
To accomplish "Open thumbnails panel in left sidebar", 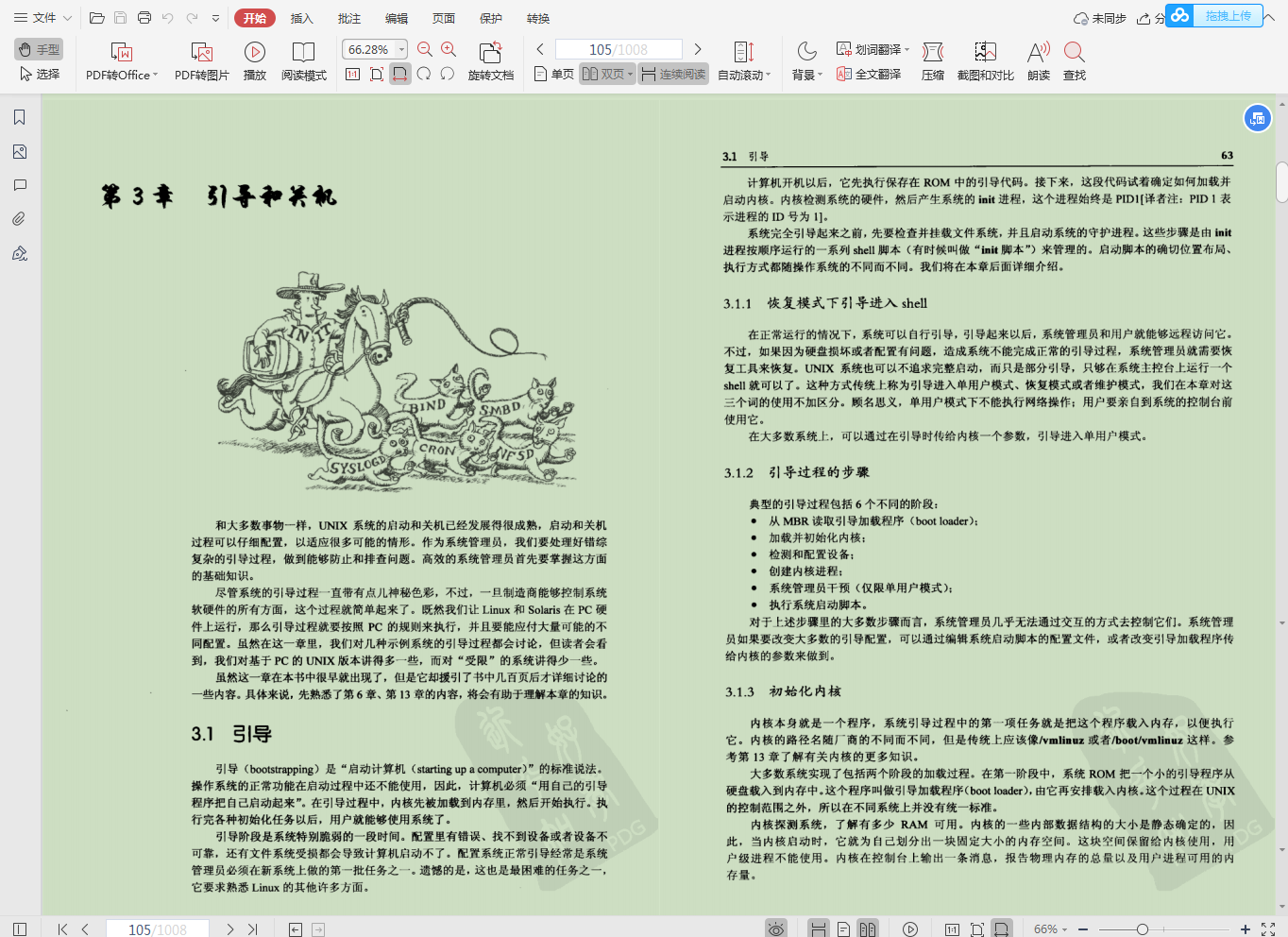I will pyautogui.click(x=20, y=151).
